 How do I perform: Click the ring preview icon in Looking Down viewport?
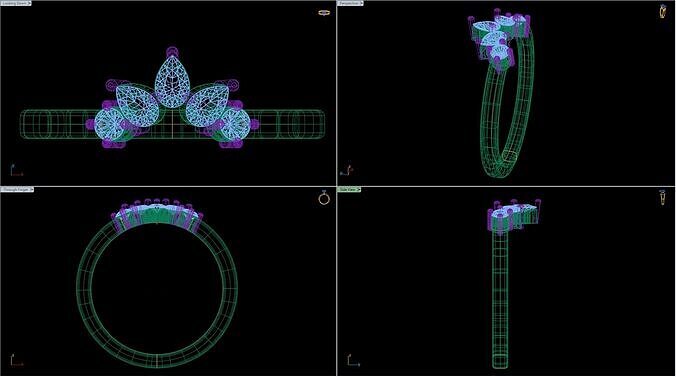click(x=324, y=13)
